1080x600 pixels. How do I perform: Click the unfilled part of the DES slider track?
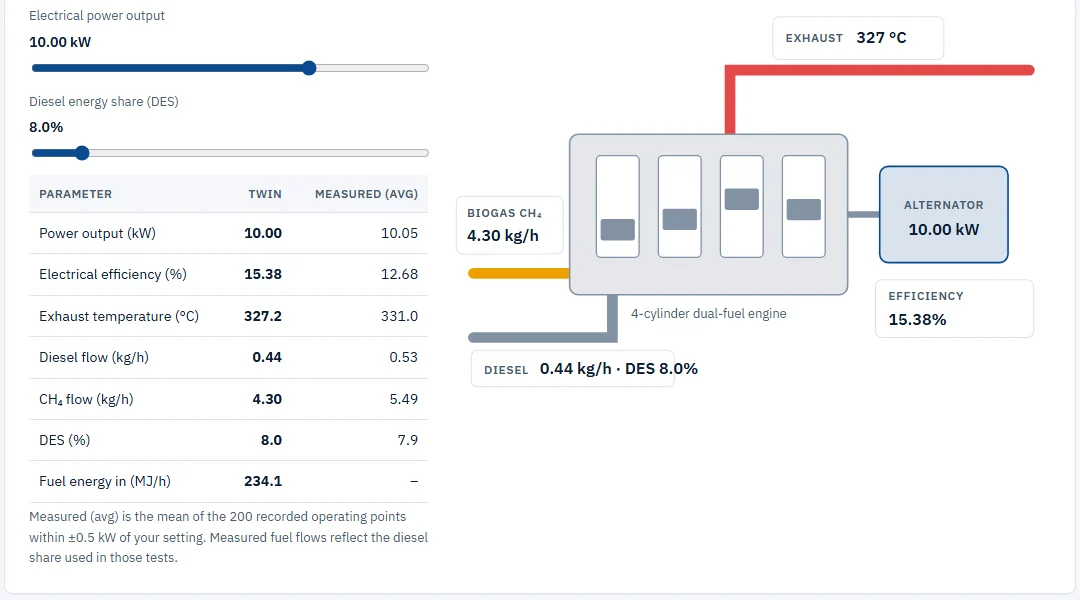258,153
